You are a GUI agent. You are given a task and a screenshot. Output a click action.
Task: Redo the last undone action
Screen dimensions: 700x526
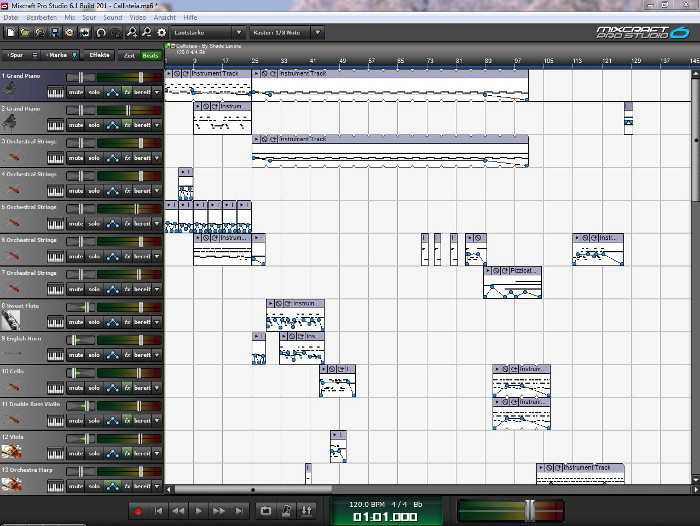coord(116,33)
